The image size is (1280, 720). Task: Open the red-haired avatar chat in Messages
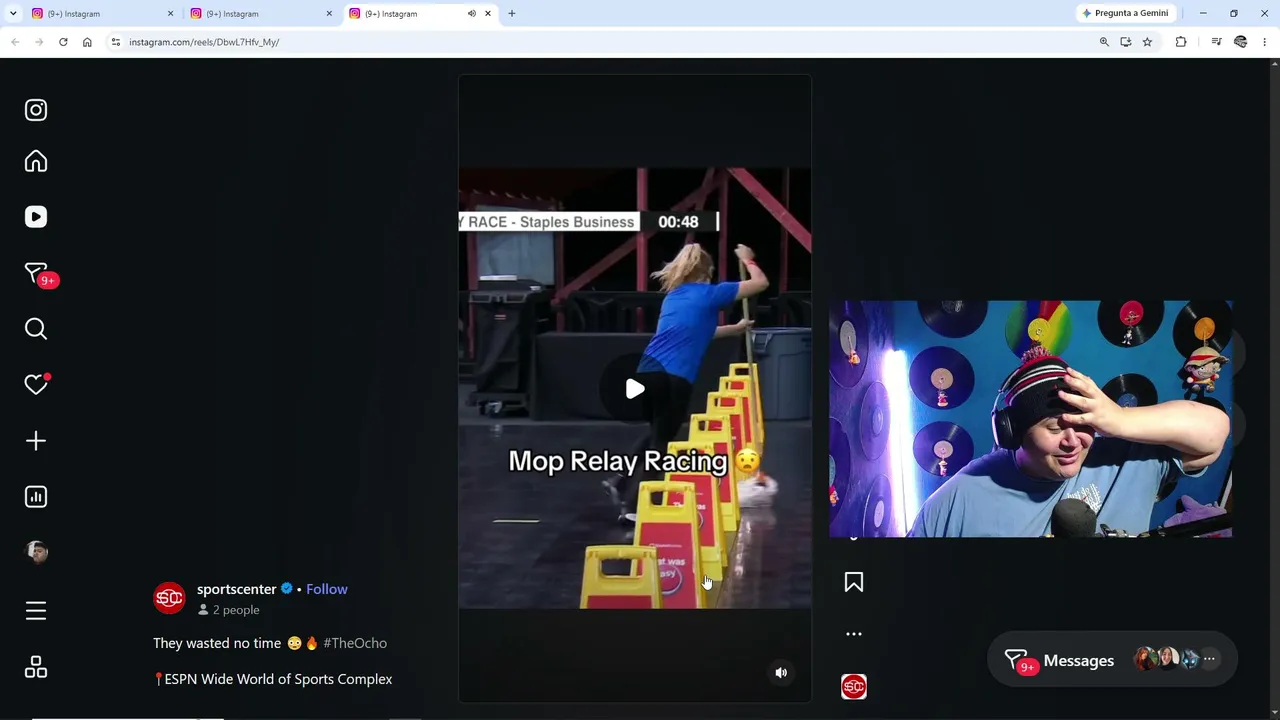coord(1145,658)
